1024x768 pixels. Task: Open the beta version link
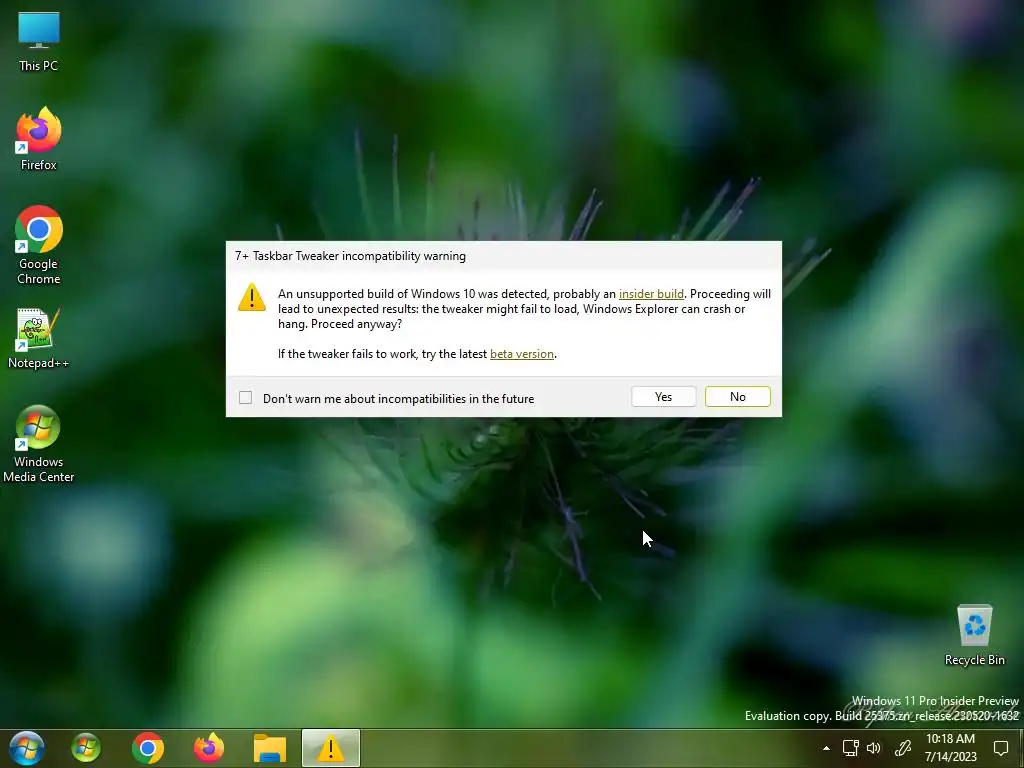[522, 354]
